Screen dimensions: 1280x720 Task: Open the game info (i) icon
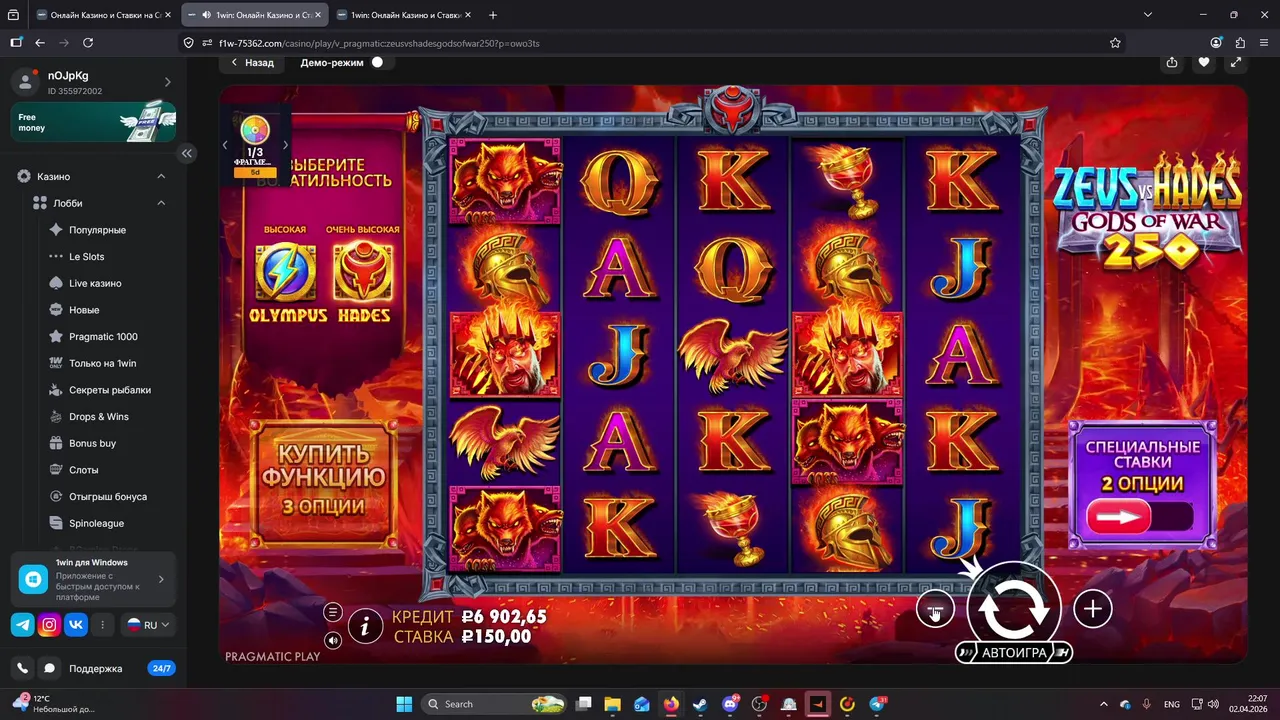pos(366,627)
